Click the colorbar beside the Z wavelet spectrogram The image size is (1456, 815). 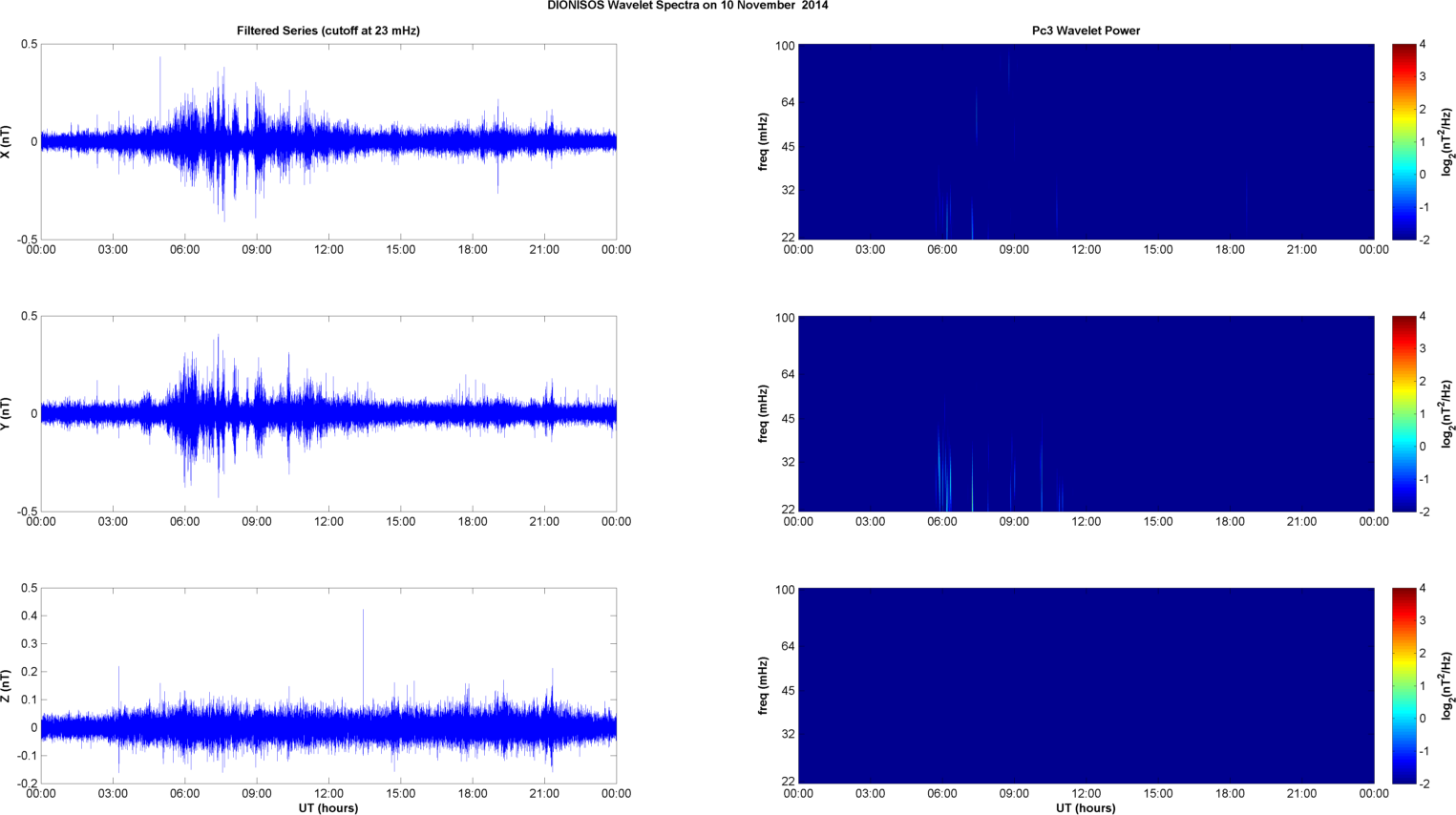click(1403, 686)
